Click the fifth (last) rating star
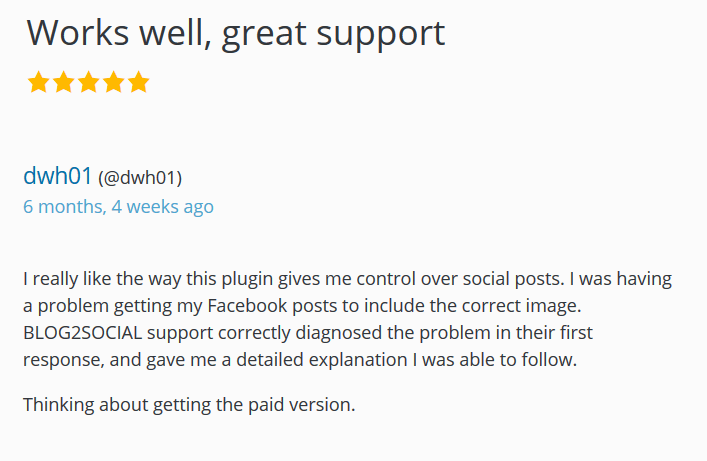 138,82
